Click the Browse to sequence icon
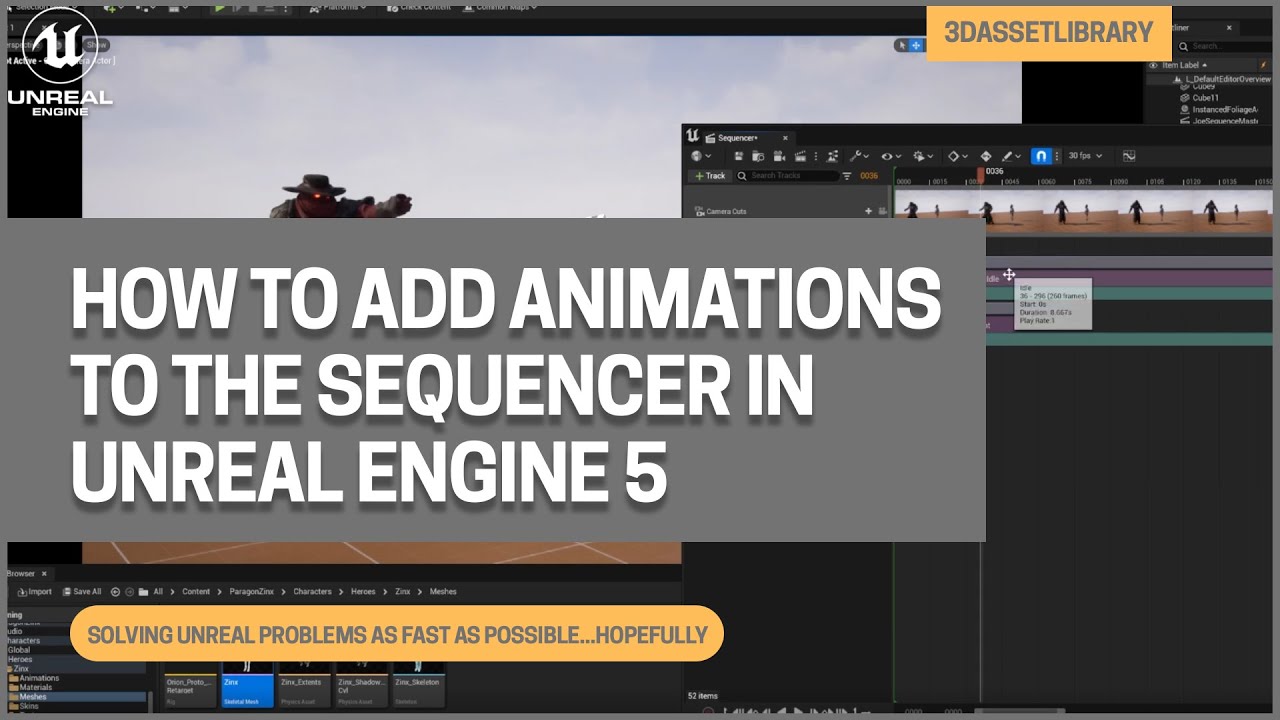The image size is (1280, 720). (758, 156)
